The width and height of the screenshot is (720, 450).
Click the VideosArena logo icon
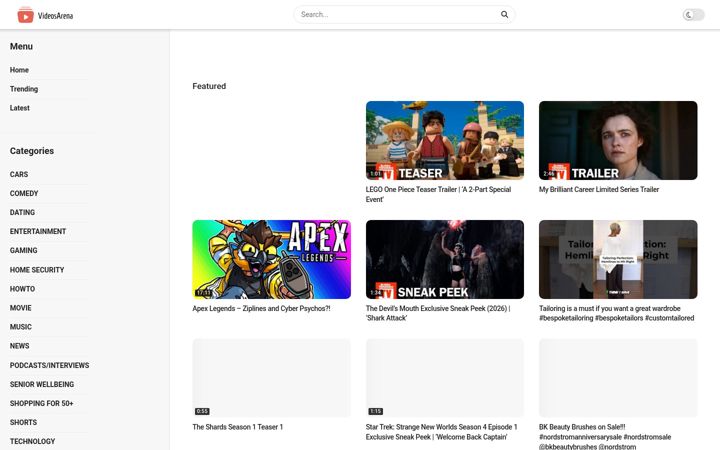[x=25, y=15]
